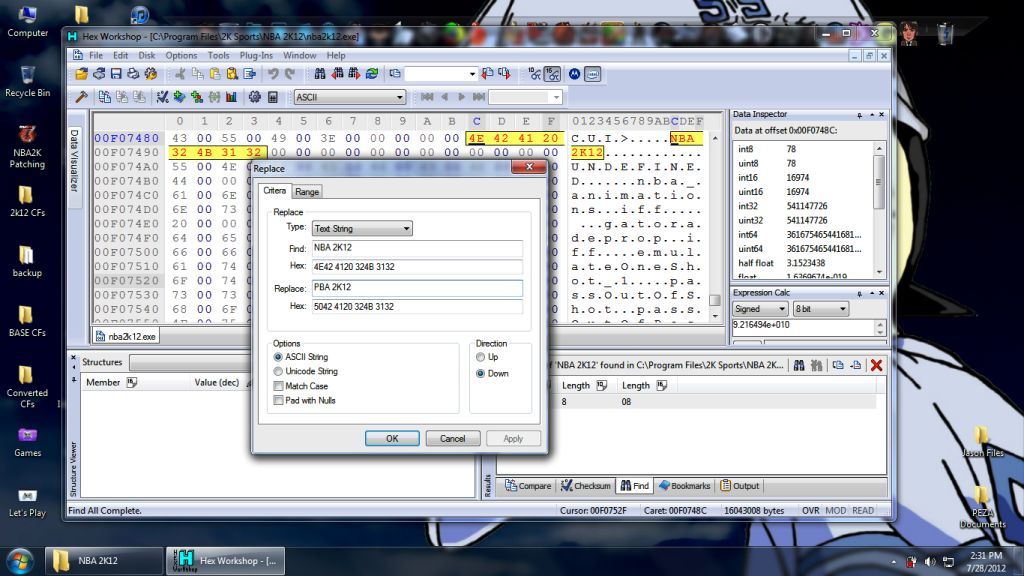Click the Save floppy disk icon
1024x576 pixels.
[116, 74]
